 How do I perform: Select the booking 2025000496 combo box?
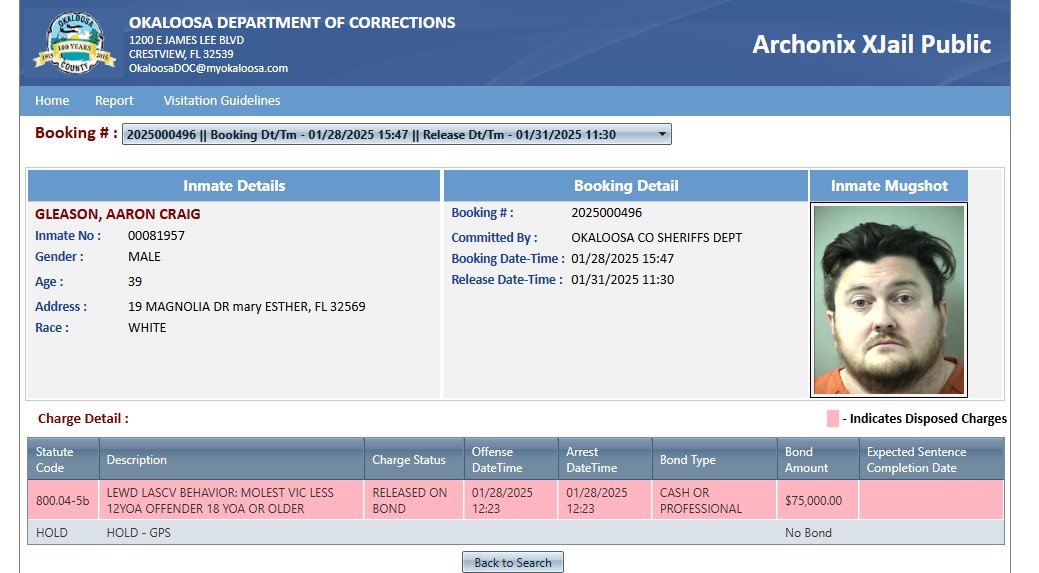point(396,134)
